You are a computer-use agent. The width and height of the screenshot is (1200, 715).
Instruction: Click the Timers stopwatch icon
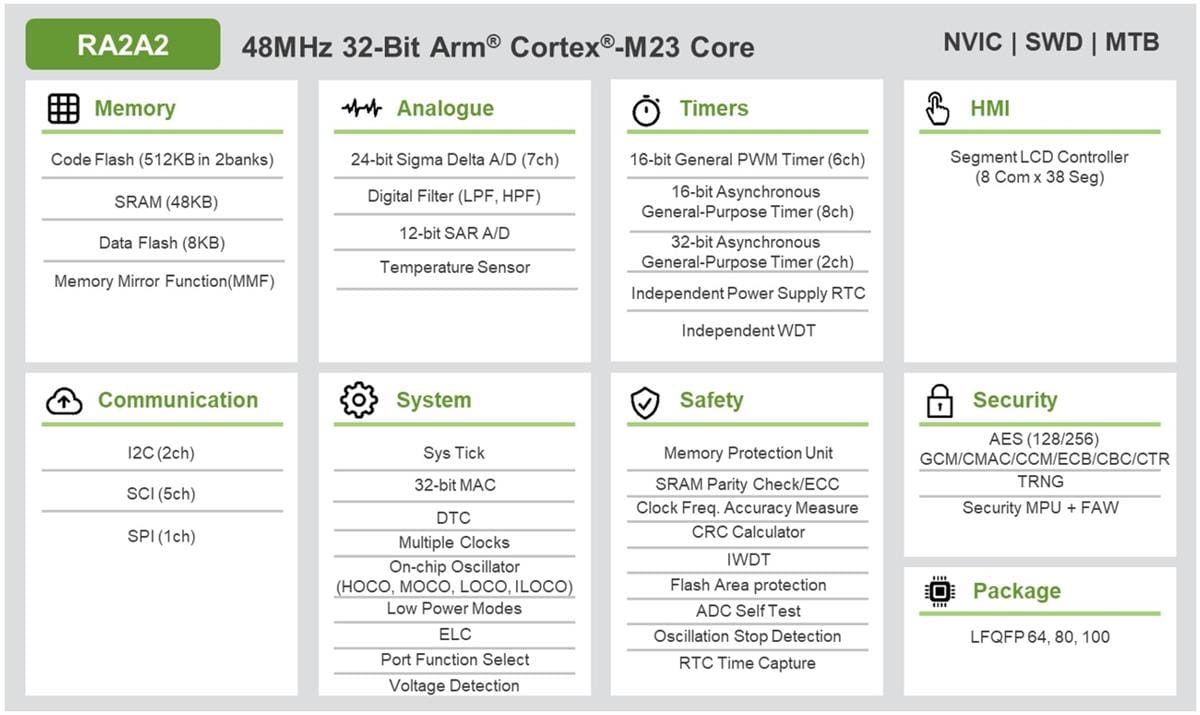[647, 110]
